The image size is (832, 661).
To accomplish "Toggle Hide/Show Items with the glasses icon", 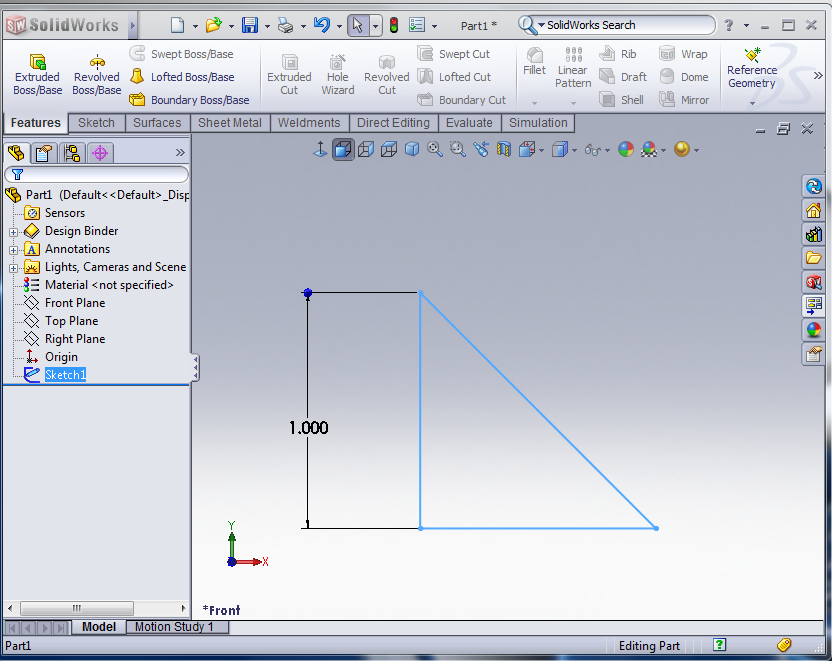I will coord(593,149).
